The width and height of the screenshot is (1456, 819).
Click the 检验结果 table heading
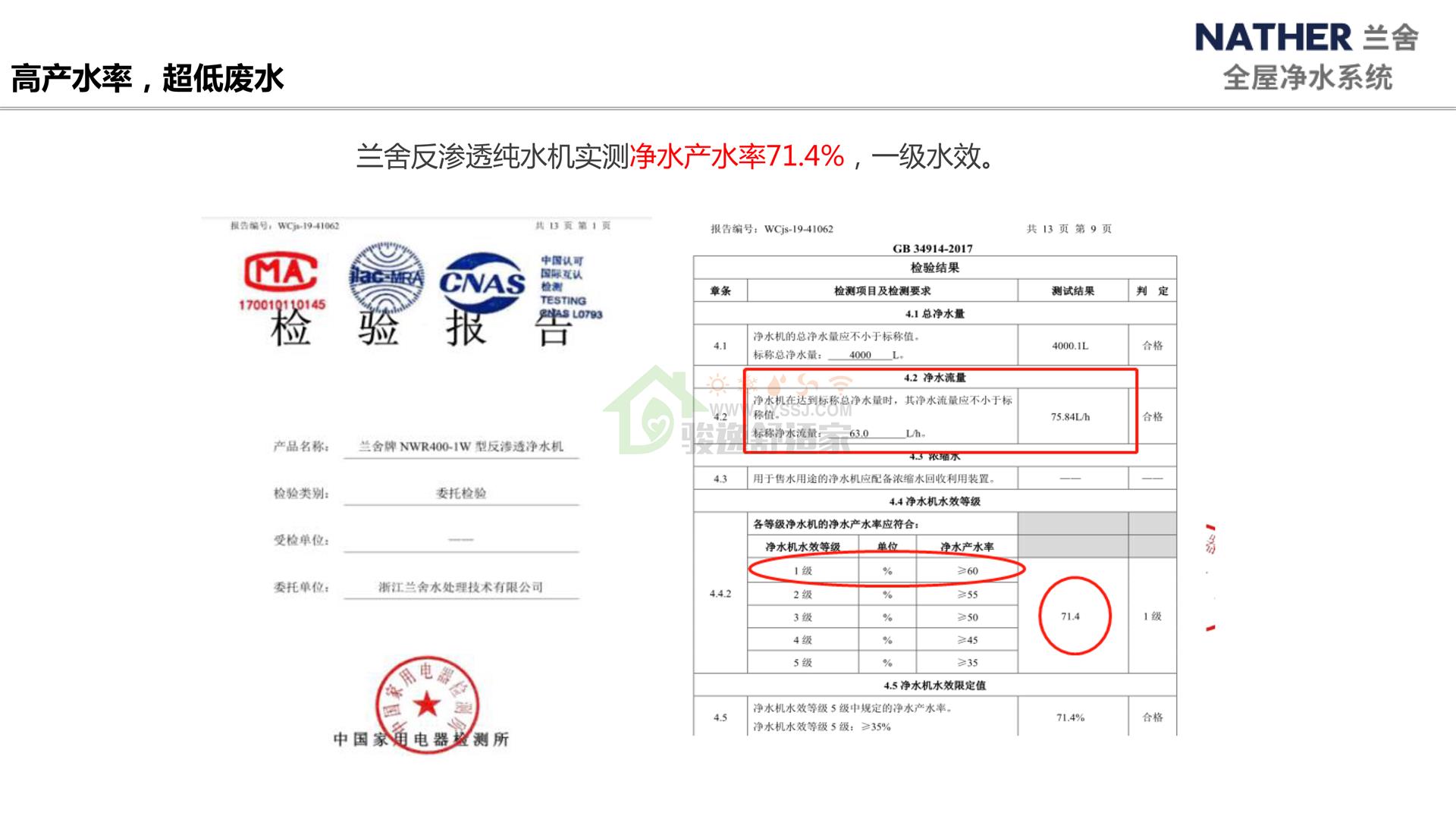tap(935, 268)
